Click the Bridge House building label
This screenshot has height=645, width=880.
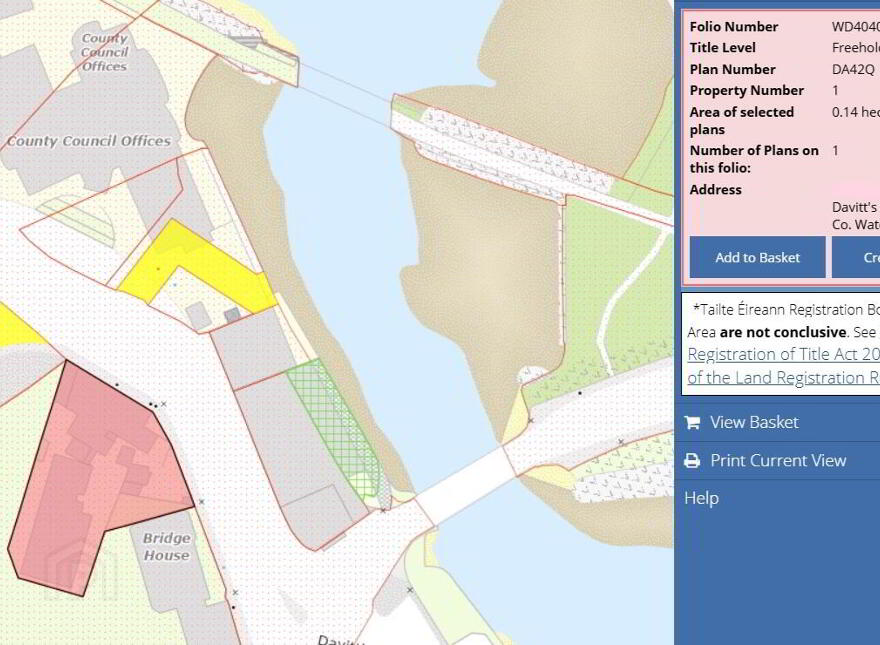pyautogui.click(x=166, y=546)
